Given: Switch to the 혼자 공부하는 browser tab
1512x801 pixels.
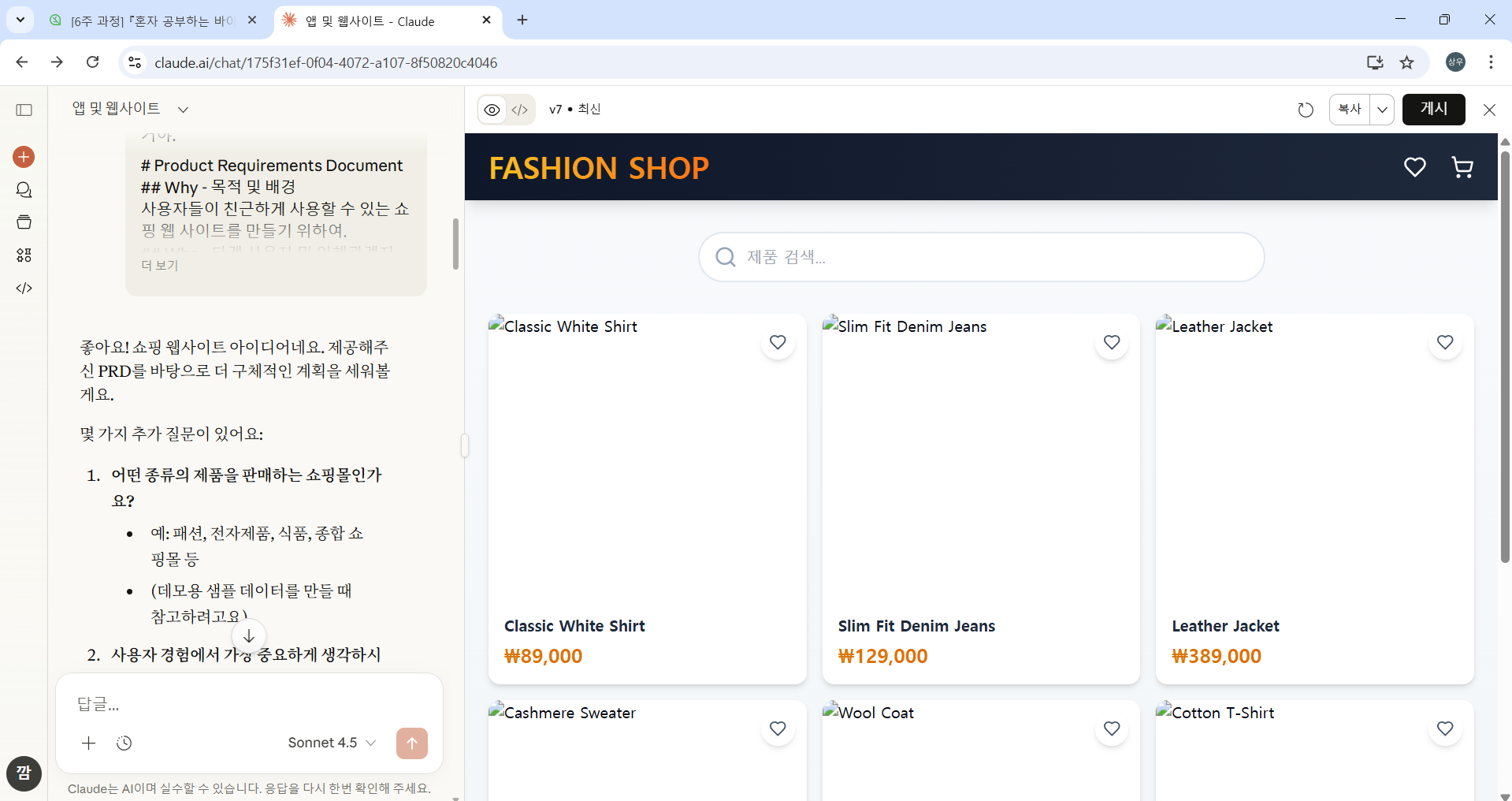Looking at the screenshot, I should pyautogui.click(x=152, y=21).
